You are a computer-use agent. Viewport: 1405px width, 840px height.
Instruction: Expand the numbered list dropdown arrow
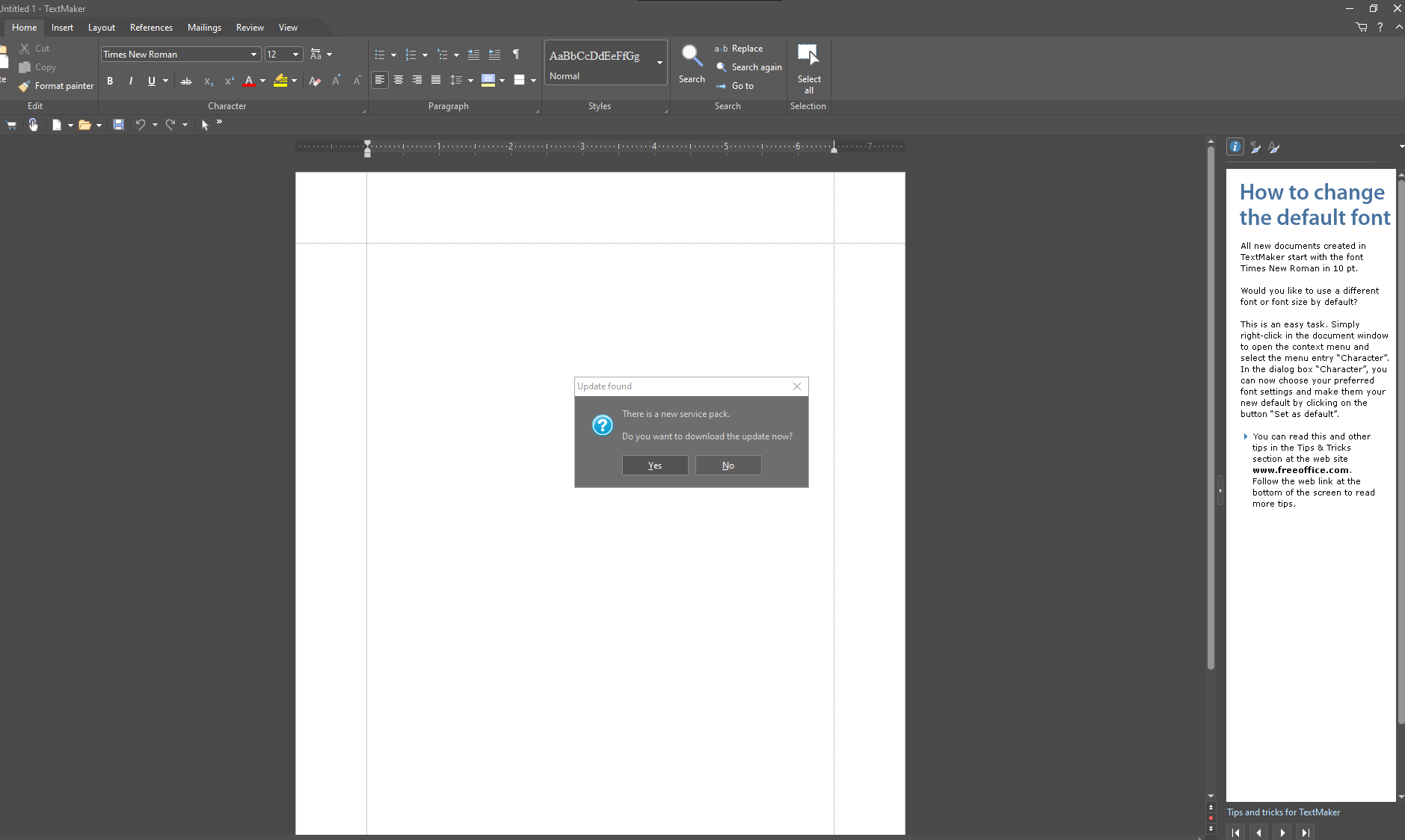click(425, 55)
